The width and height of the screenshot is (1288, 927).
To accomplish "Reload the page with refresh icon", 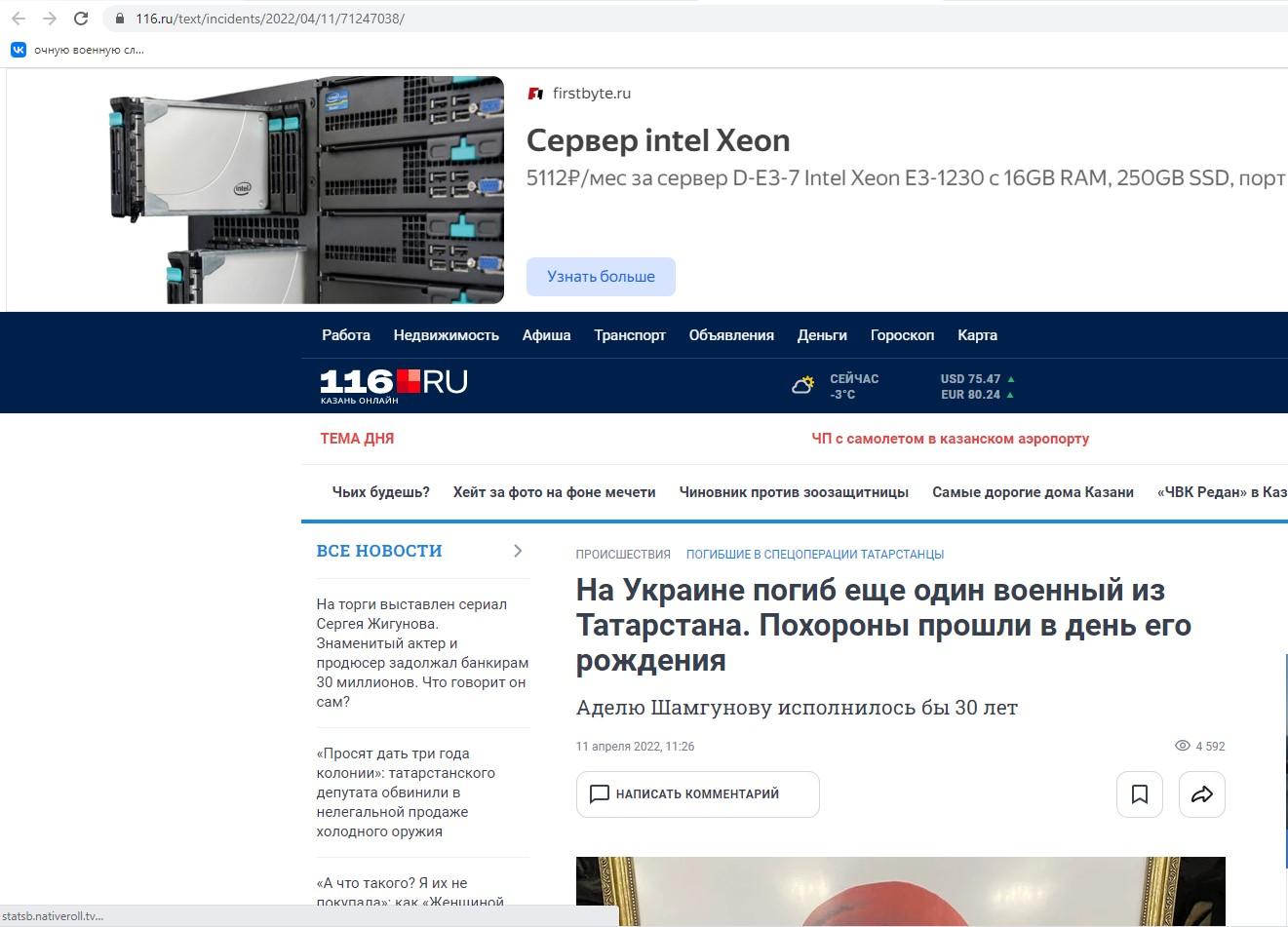I will 81,19.
